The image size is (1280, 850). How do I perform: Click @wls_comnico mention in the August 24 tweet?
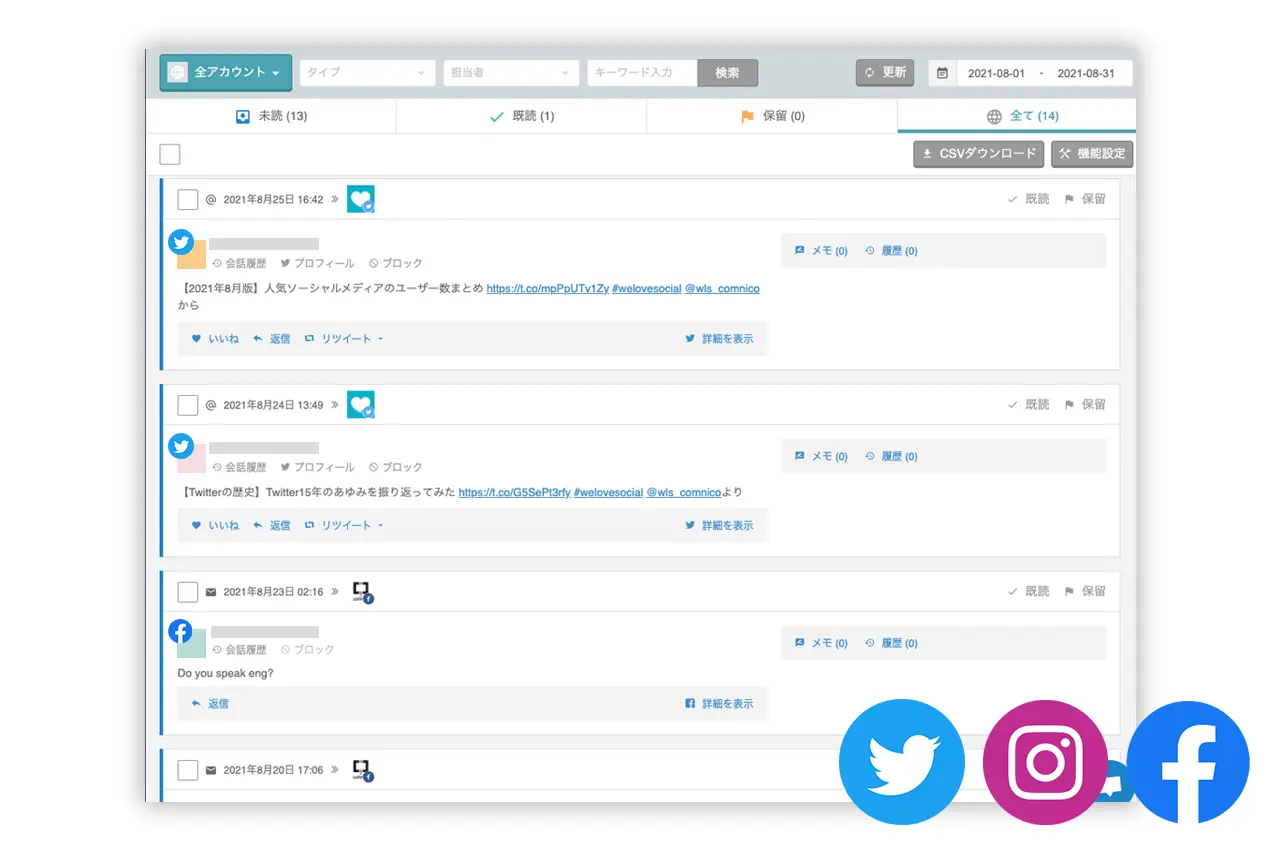684,492
